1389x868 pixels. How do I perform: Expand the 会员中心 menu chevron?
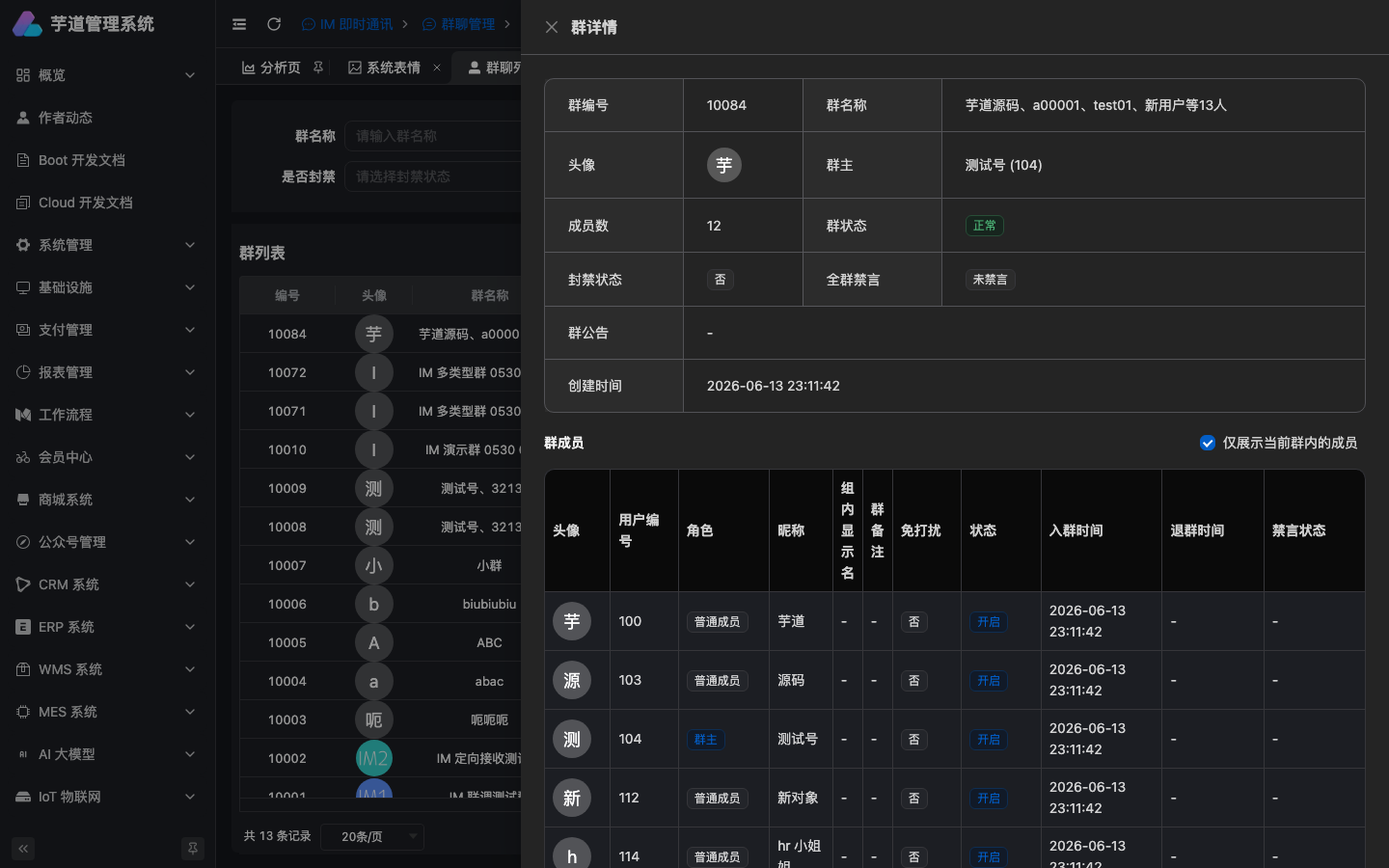point(190,457)
